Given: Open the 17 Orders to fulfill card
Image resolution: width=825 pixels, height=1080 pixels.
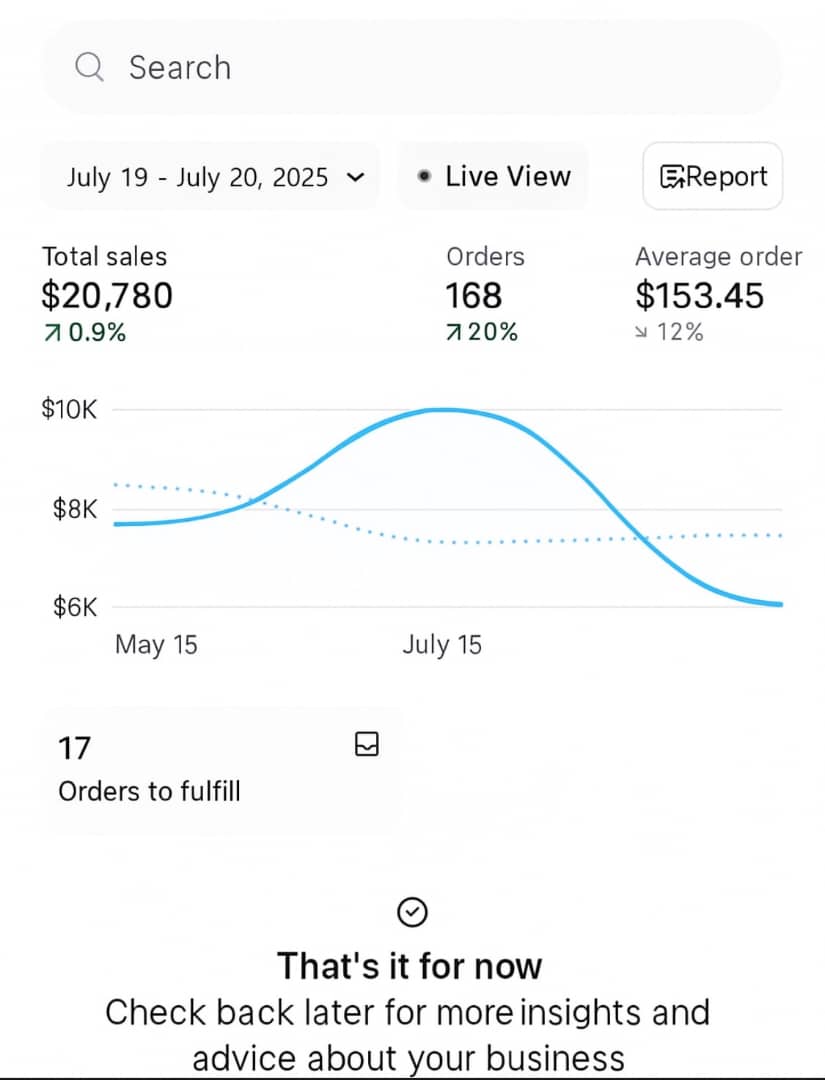Looking at the screenshot, I should (220, 769).
